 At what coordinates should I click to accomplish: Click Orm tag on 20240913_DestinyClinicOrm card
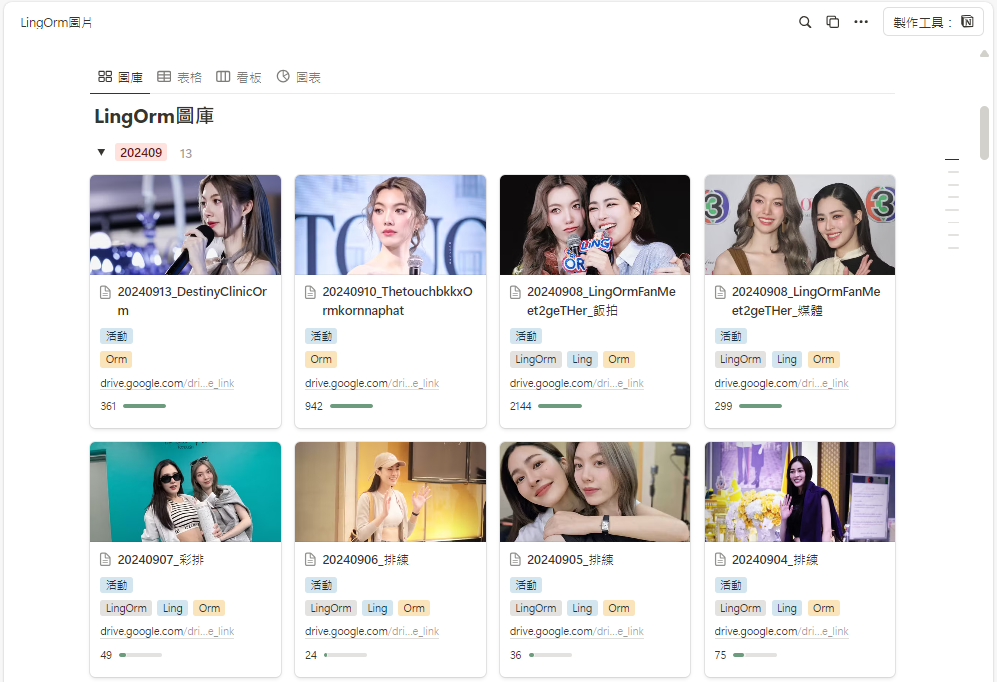(x=116, y=359)
